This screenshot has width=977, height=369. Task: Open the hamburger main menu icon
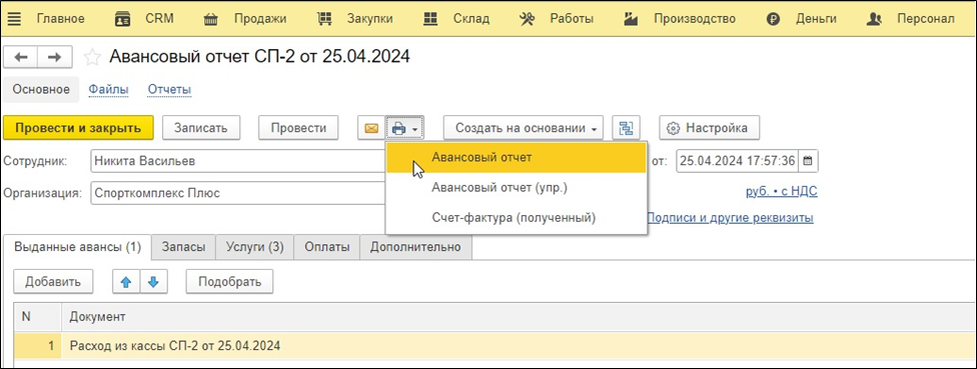13,19
